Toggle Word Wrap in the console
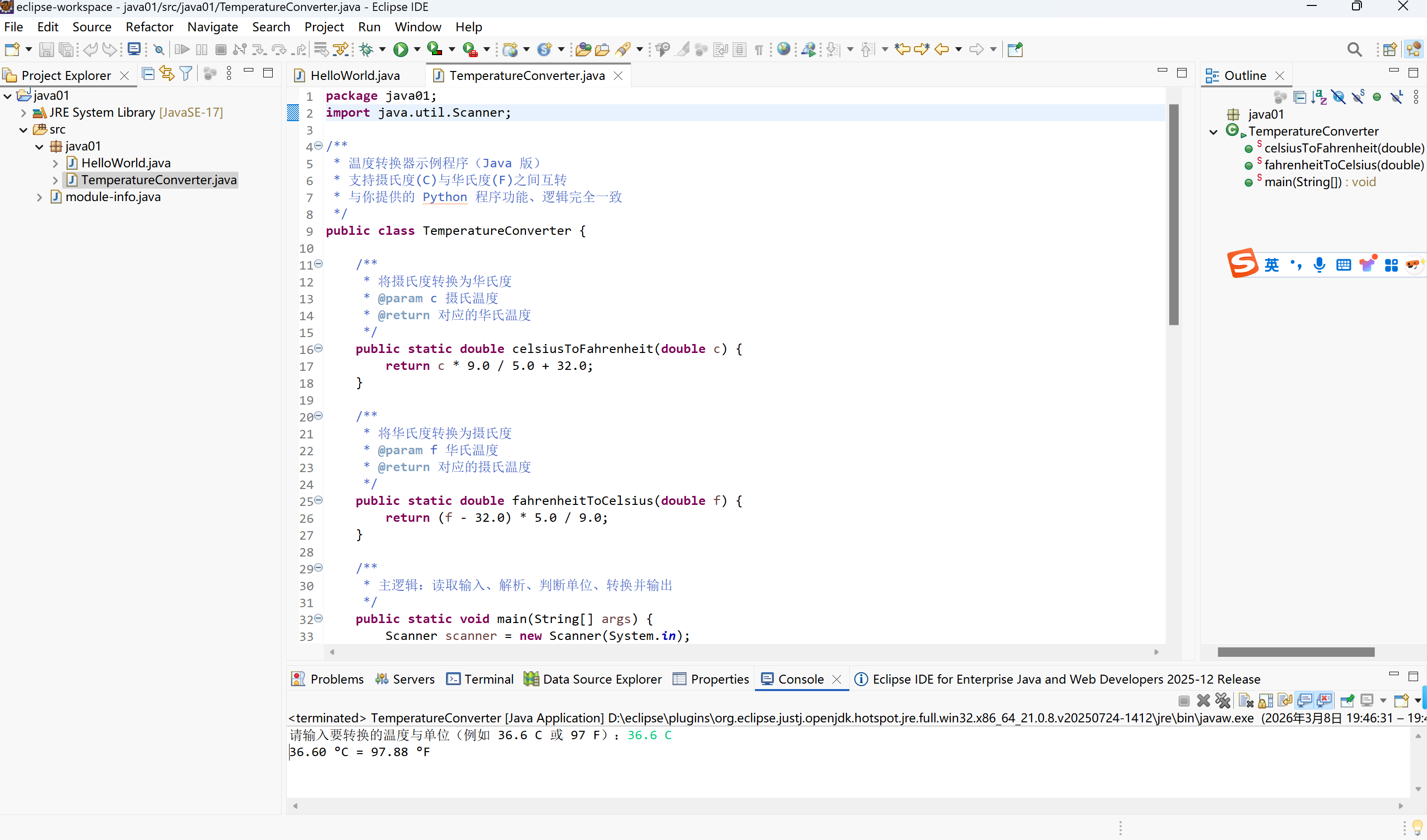 (x=1285, y=701)
